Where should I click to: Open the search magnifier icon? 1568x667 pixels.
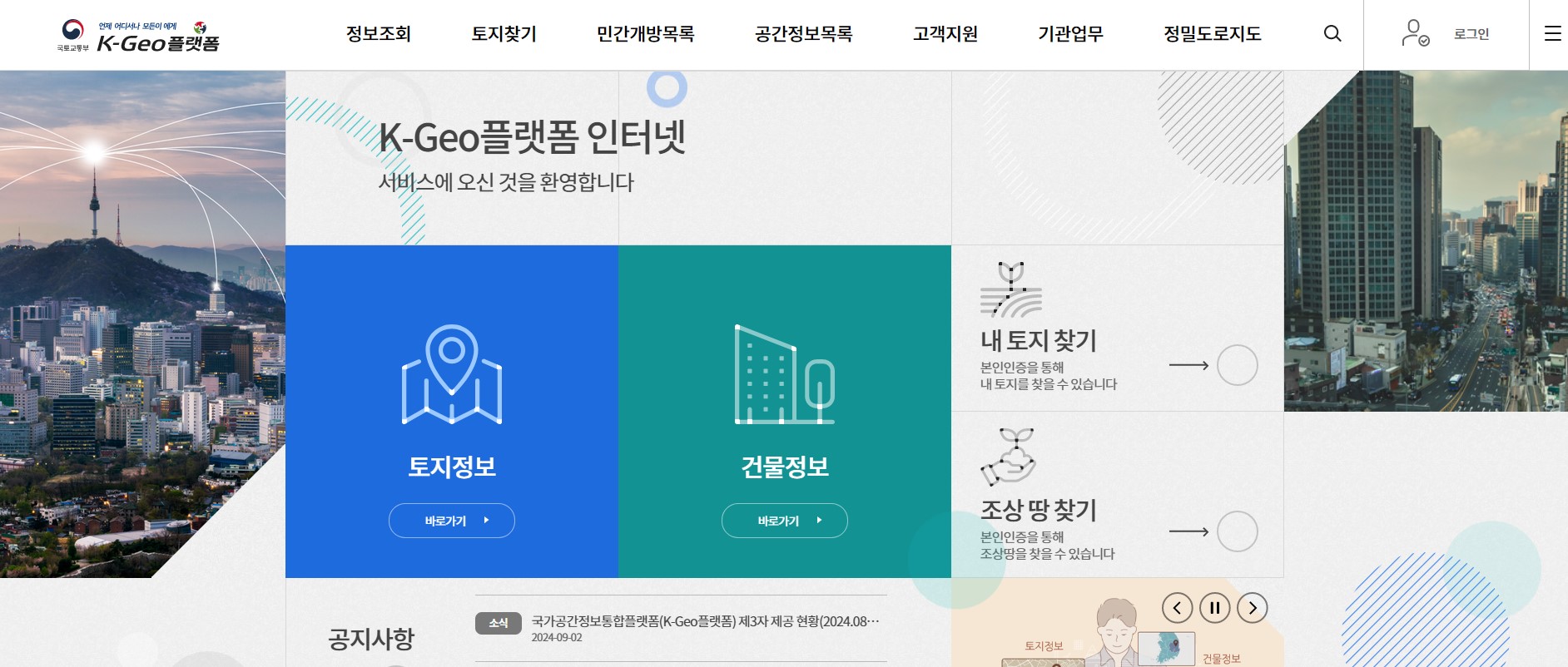coord(1332,33)
